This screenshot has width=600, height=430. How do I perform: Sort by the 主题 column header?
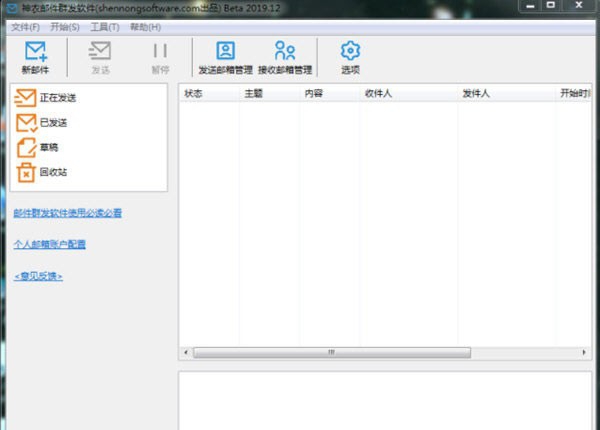269,93
